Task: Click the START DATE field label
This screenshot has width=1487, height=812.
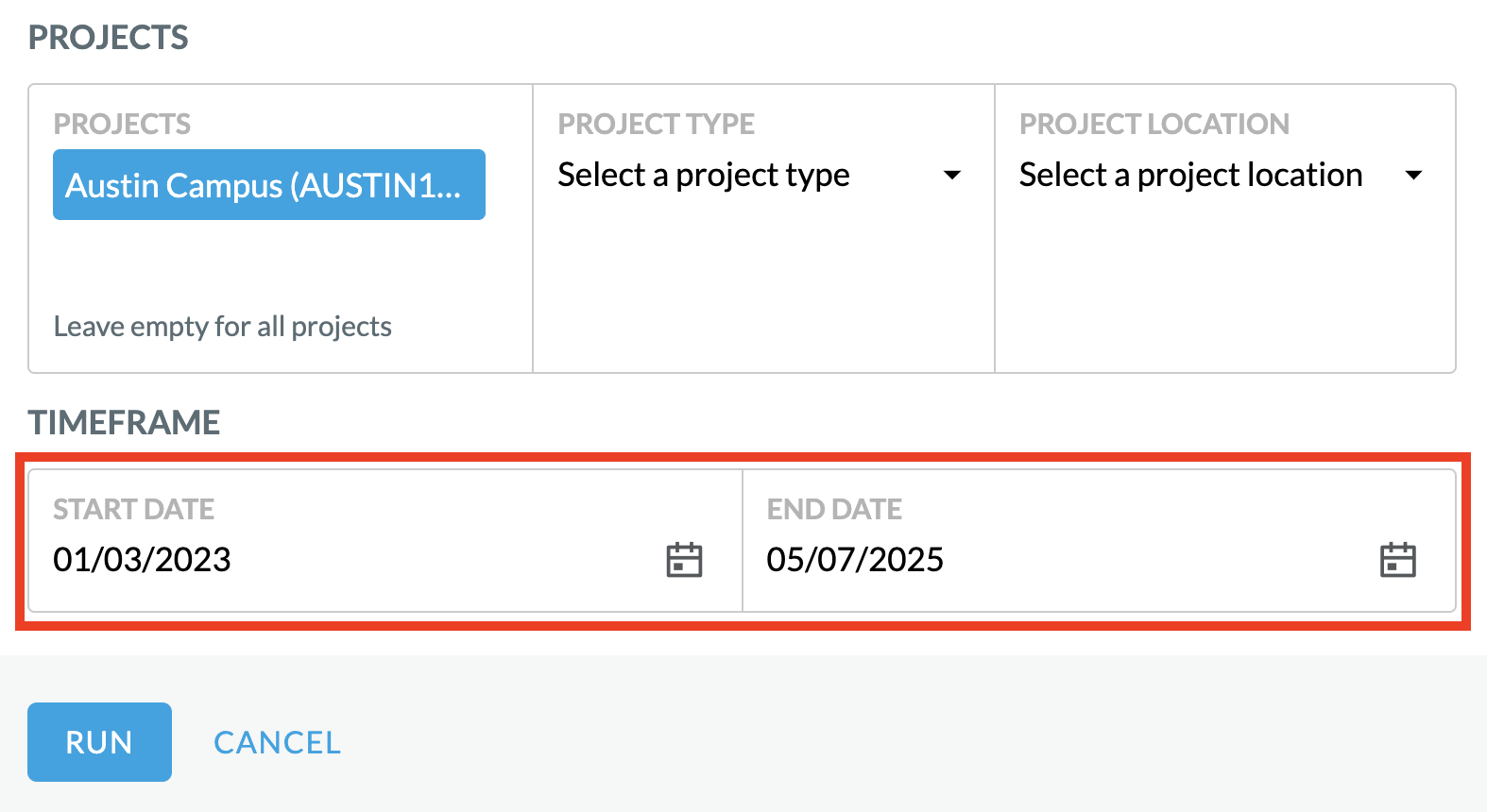Action: (x=133, y=509)
